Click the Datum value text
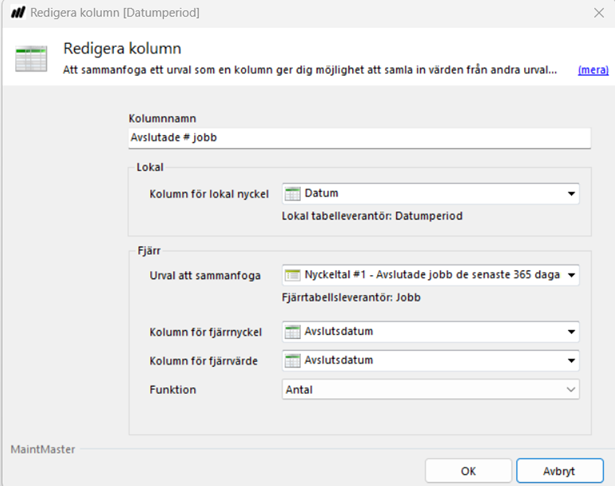Image resolution: width=615 pixels, height=486 pixels. tap(322, 194)
